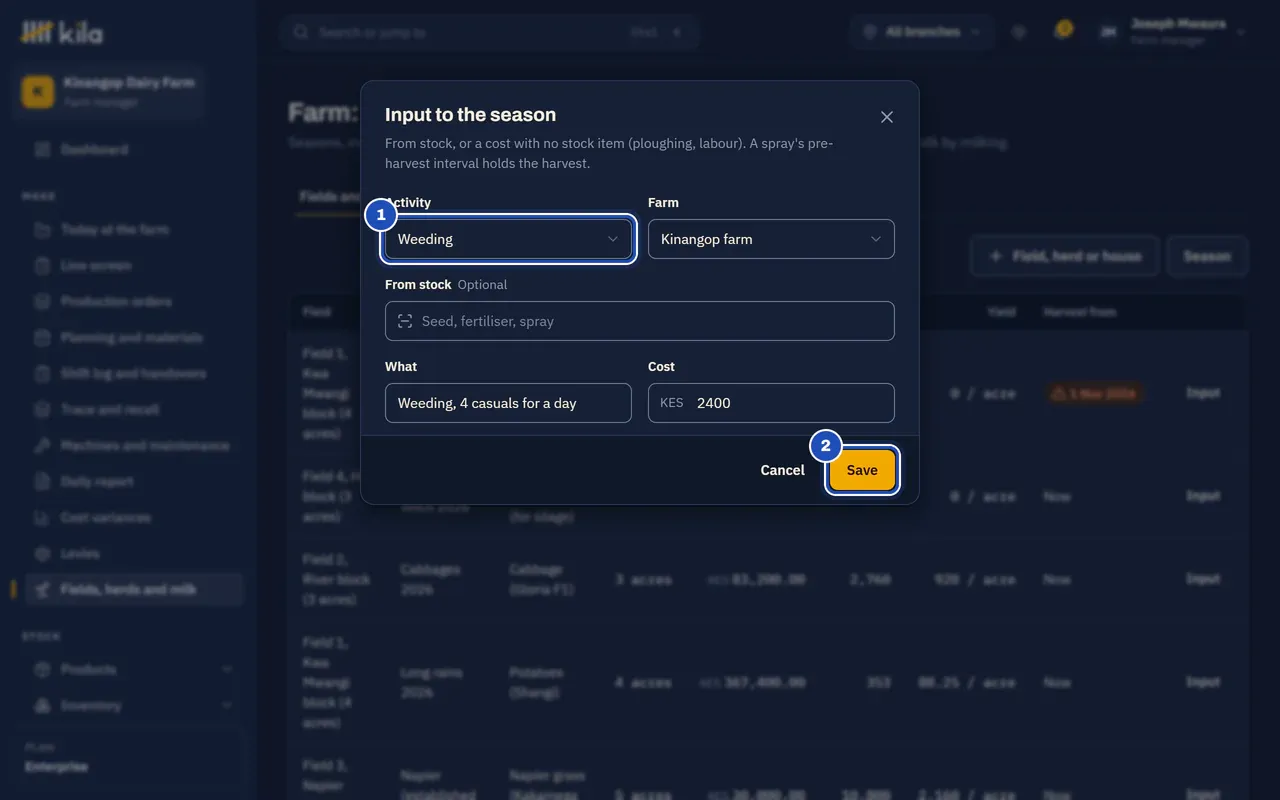This screenshot has height=800, width=1280.
Task: Click the Kila logo in the sidebar
Action: [62, 33]
